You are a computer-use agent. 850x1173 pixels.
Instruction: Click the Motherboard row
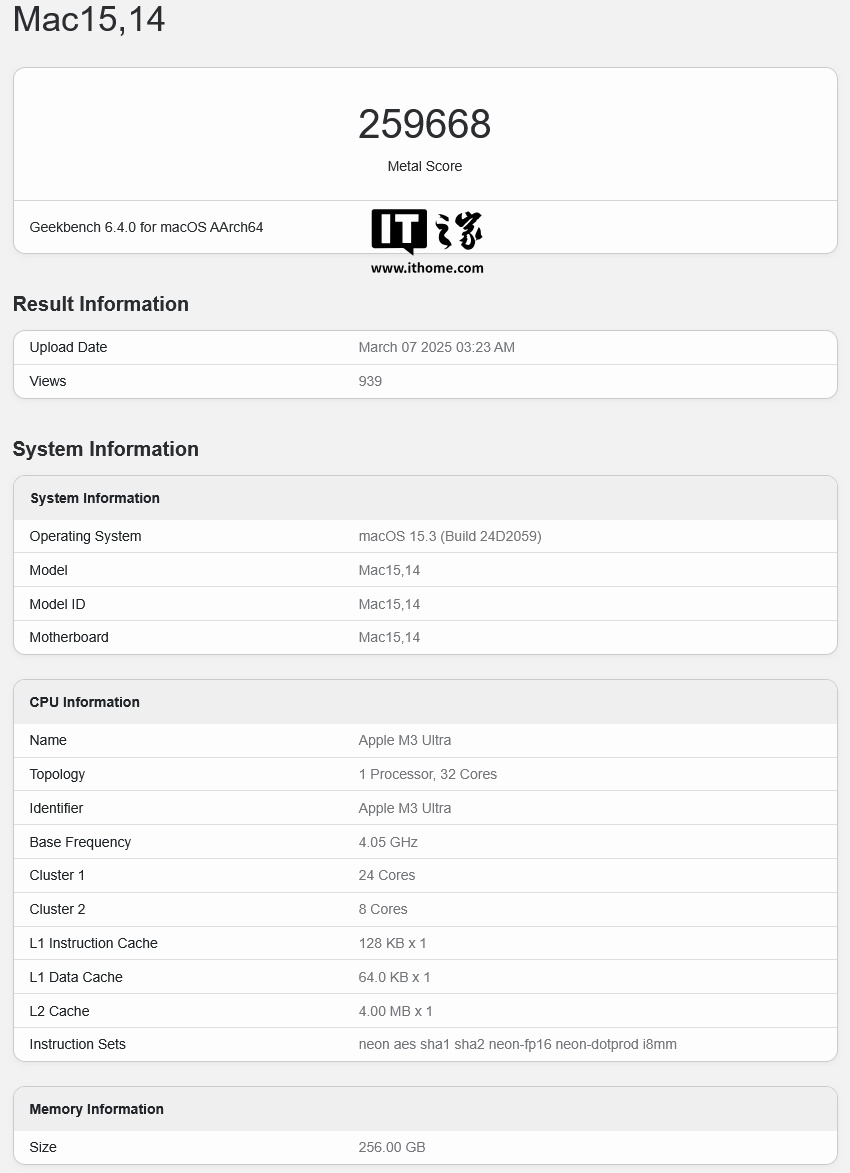[425, 637]
